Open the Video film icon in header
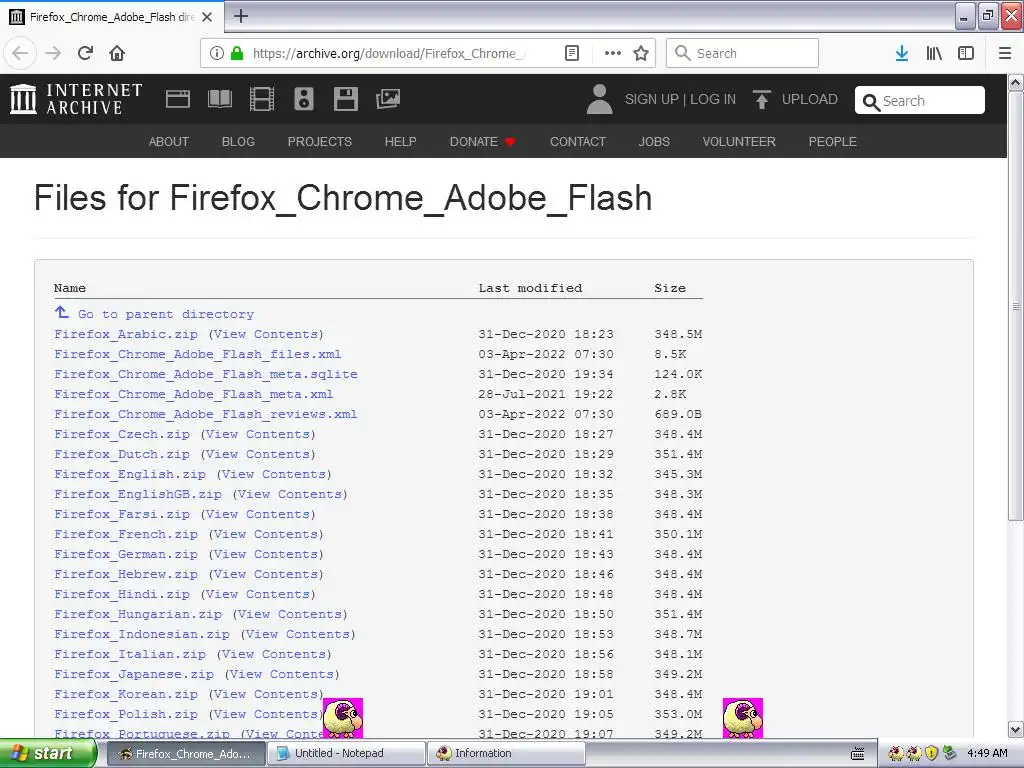Image resolution: width=1024 pixels, height=768 pixels. tap(262, 99)
